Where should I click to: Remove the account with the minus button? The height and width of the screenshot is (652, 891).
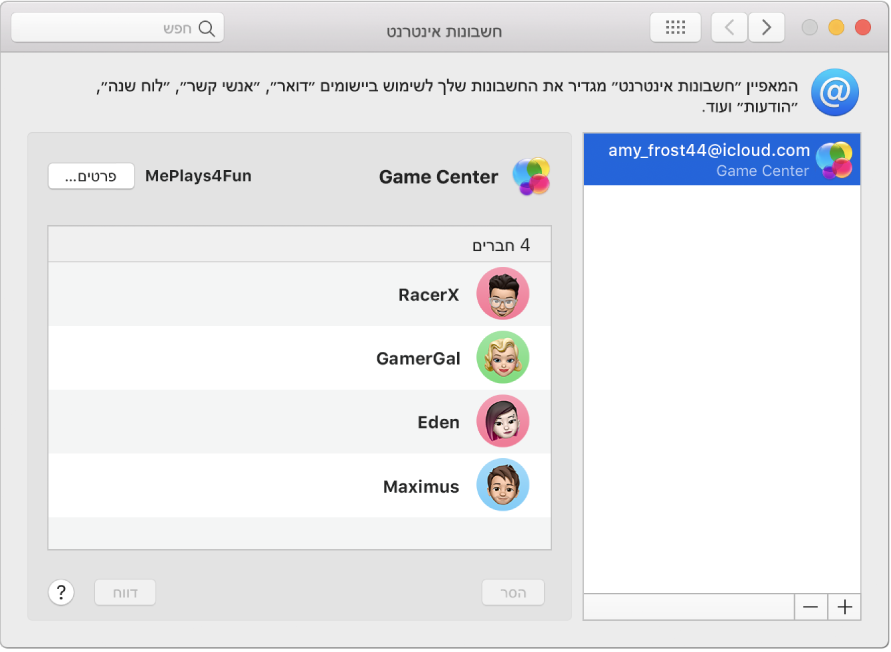811,607
